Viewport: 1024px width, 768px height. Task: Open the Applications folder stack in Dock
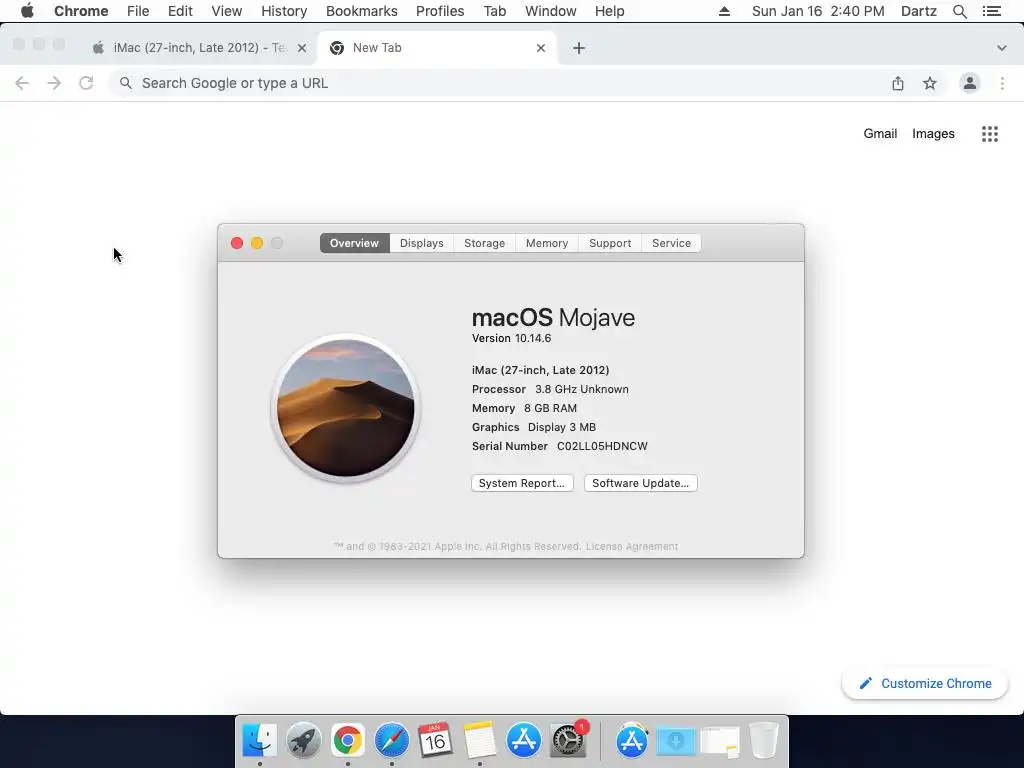(632, 741)
